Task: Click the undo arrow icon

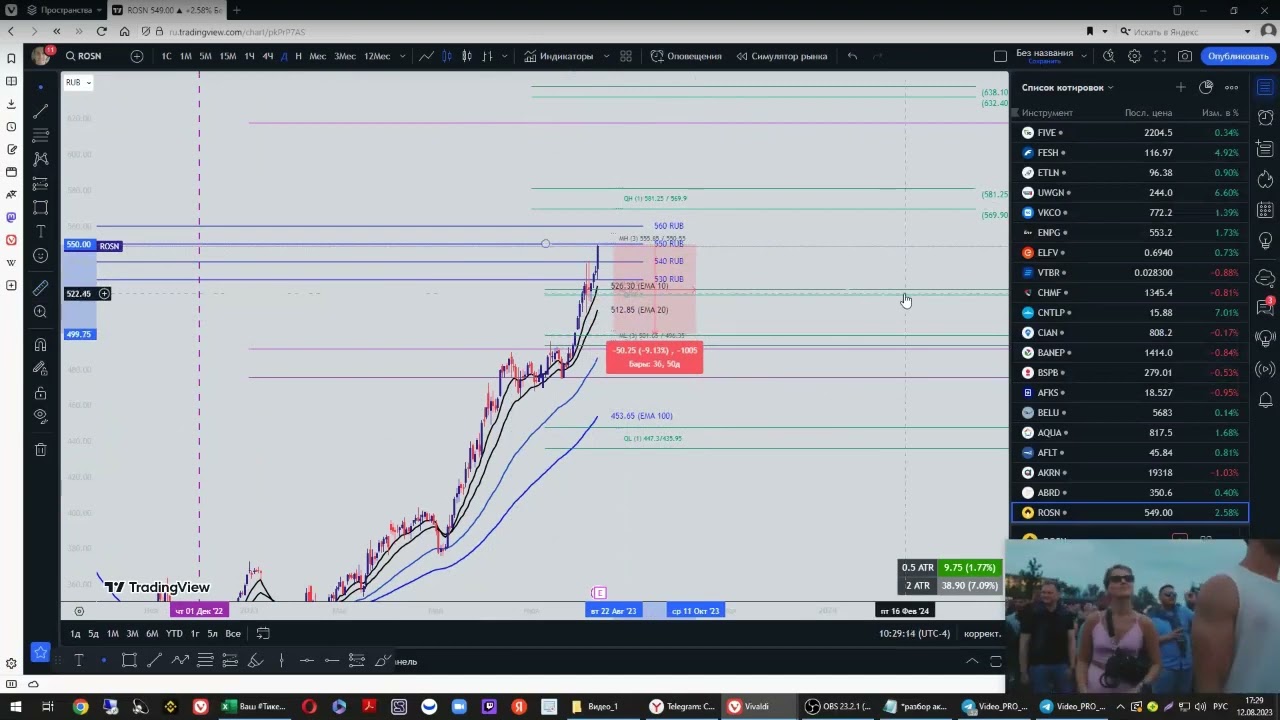Action: point(852,56)
